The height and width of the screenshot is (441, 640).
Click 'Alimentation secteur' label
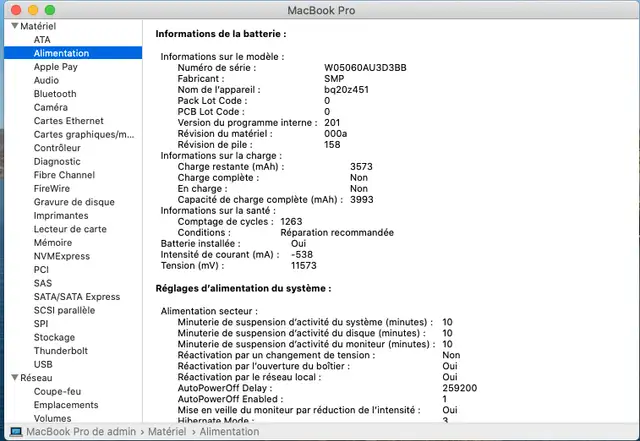(209, 311)
